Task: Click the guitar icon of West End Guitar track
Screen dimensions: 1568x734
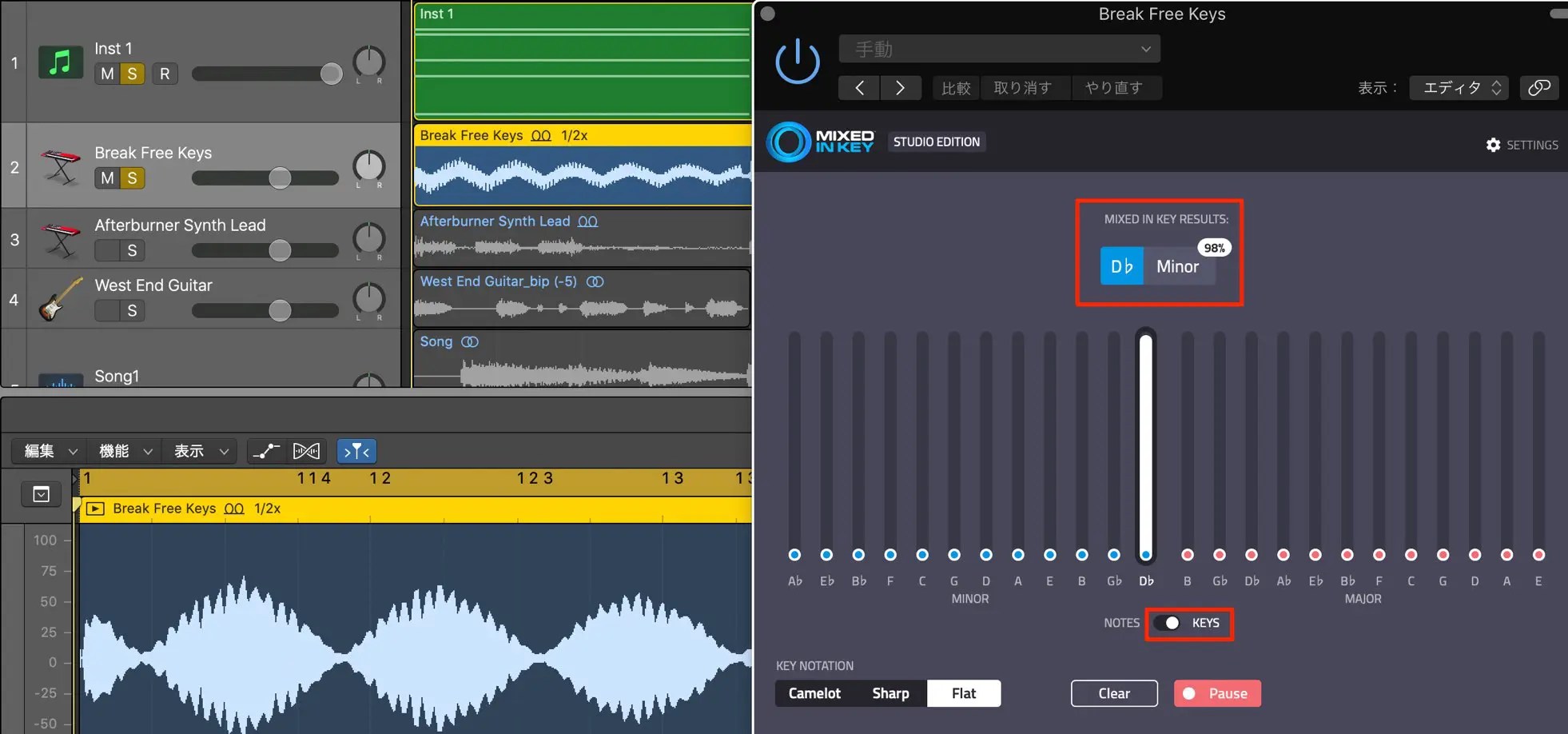Action: click(x=61, y=299)
